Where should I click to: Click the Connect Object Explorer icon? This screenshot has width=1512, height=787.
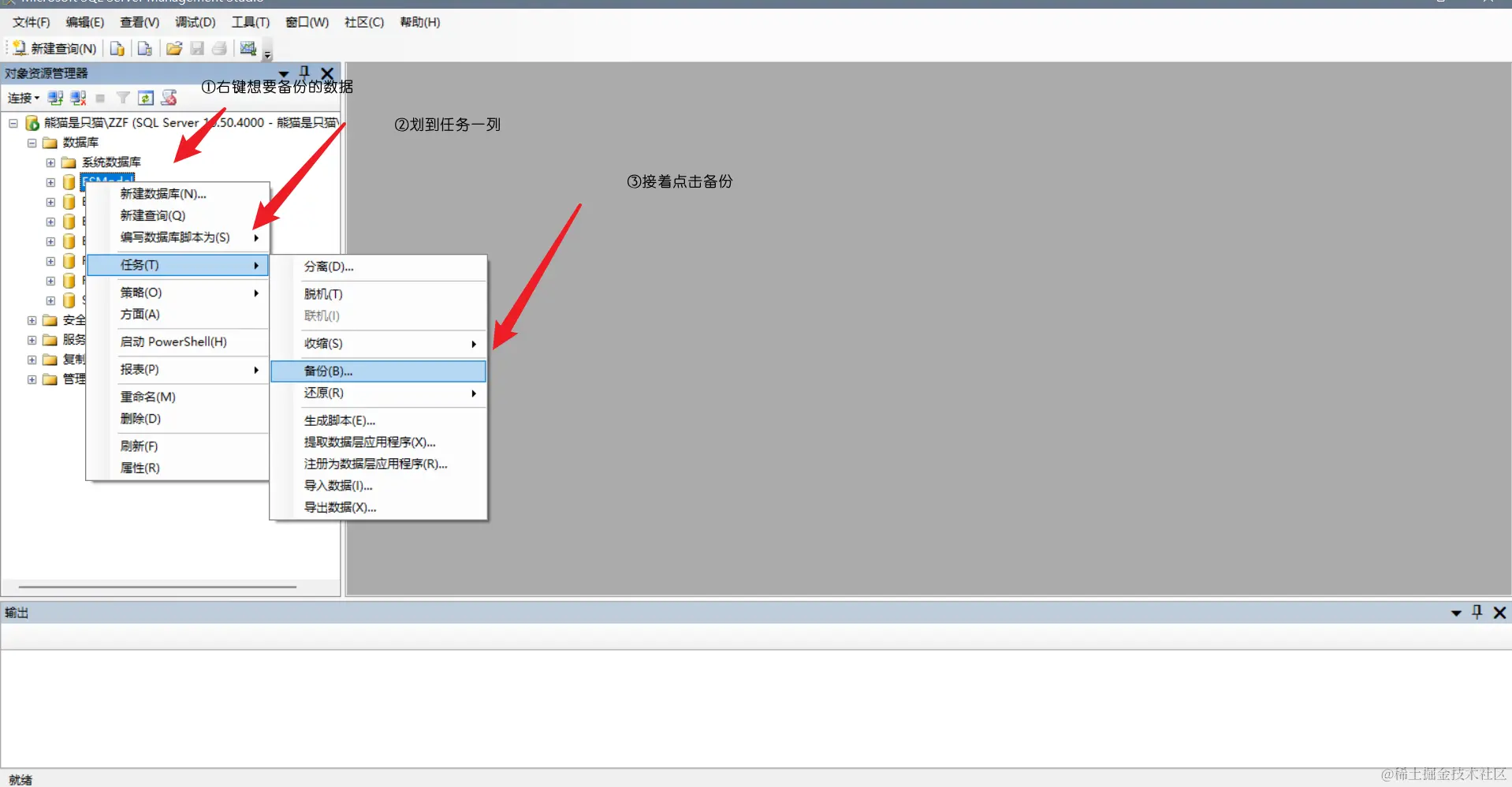tap(55, 98)
